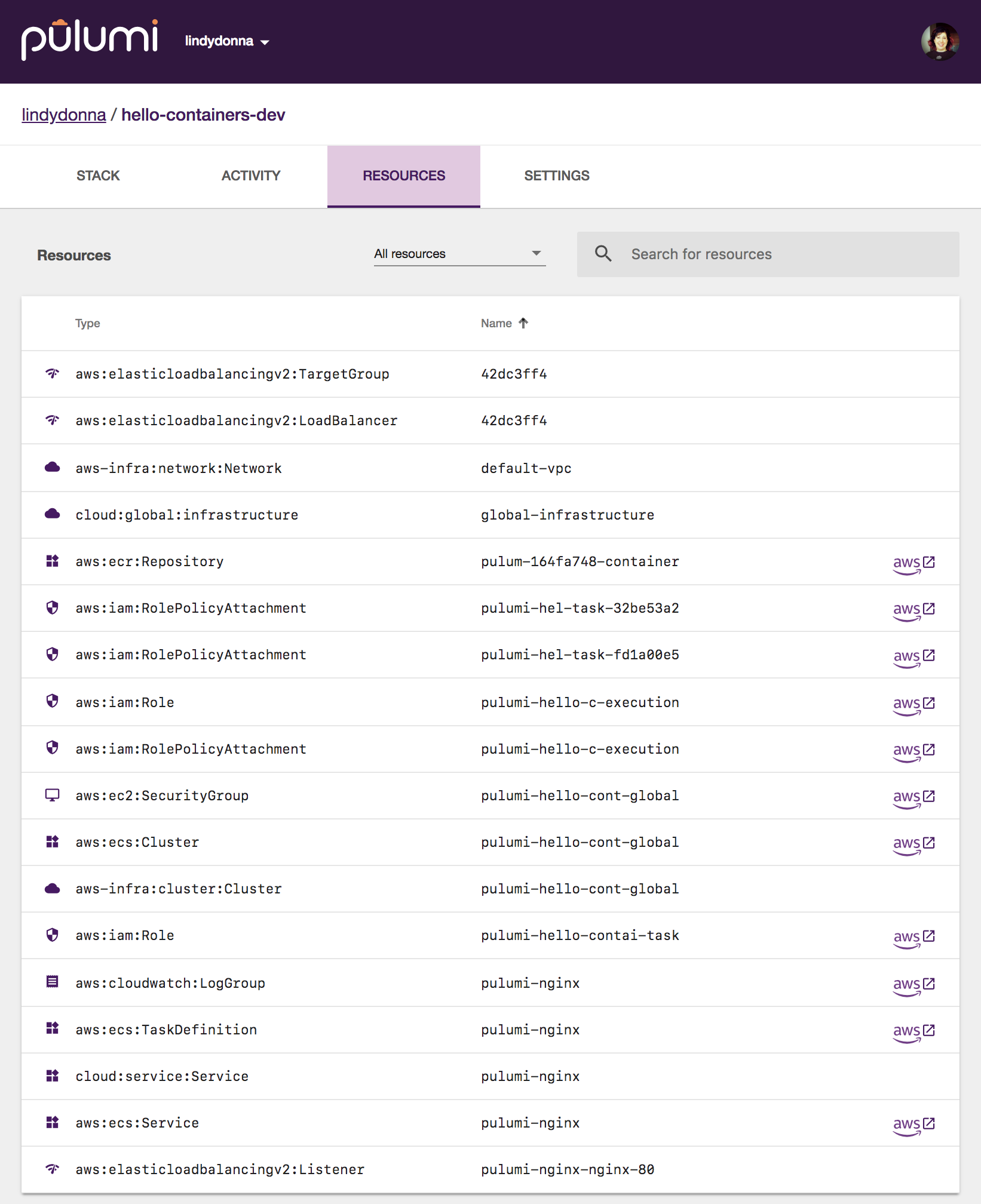Click the cloud icon for aws-infra:network:Network
Viewport: 981px width, 1204px height.
[x=53, y=468]
